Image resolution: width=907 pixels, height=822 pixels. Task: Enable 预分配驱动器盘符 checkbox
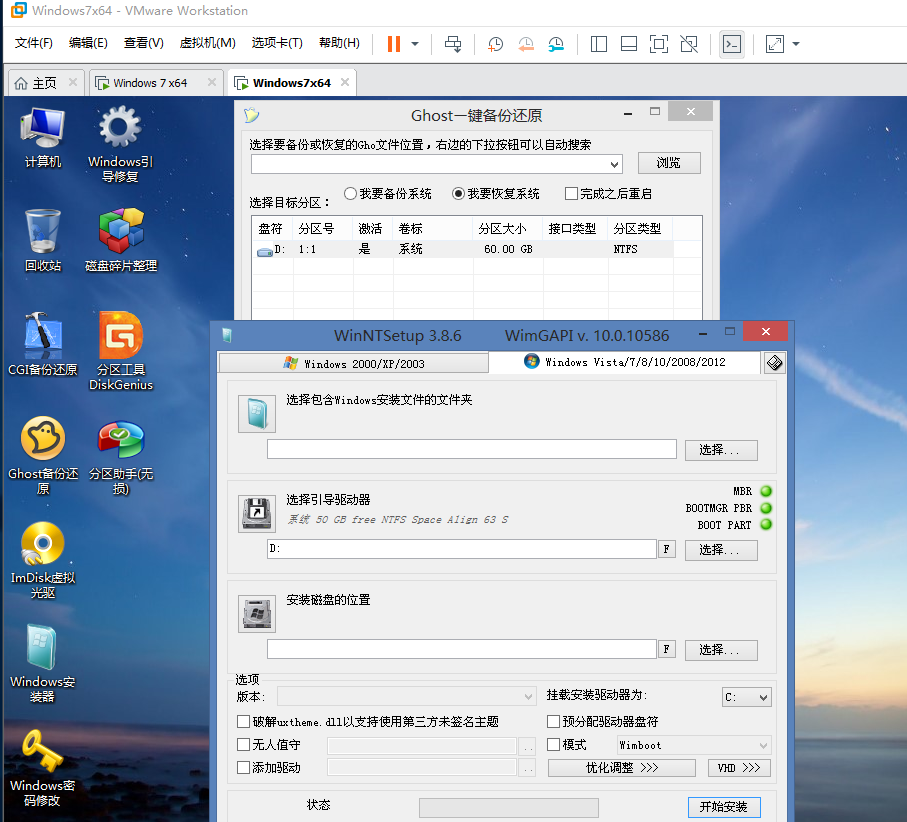pyautogui.click(x=554, y=721)
